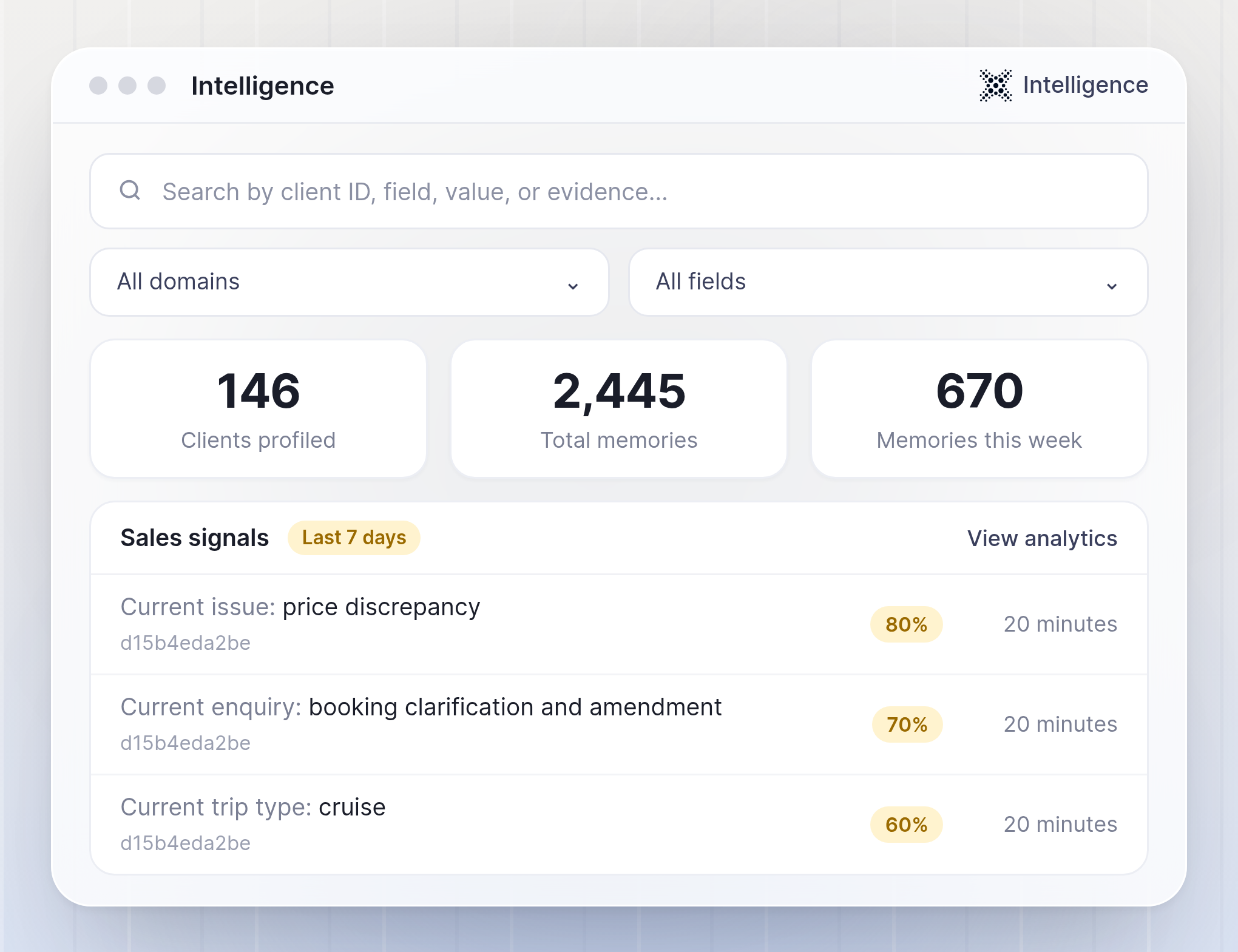1238x952 pixels.
Task: Click 20 minutes on cruise row
Action: tap(1060, 825)
